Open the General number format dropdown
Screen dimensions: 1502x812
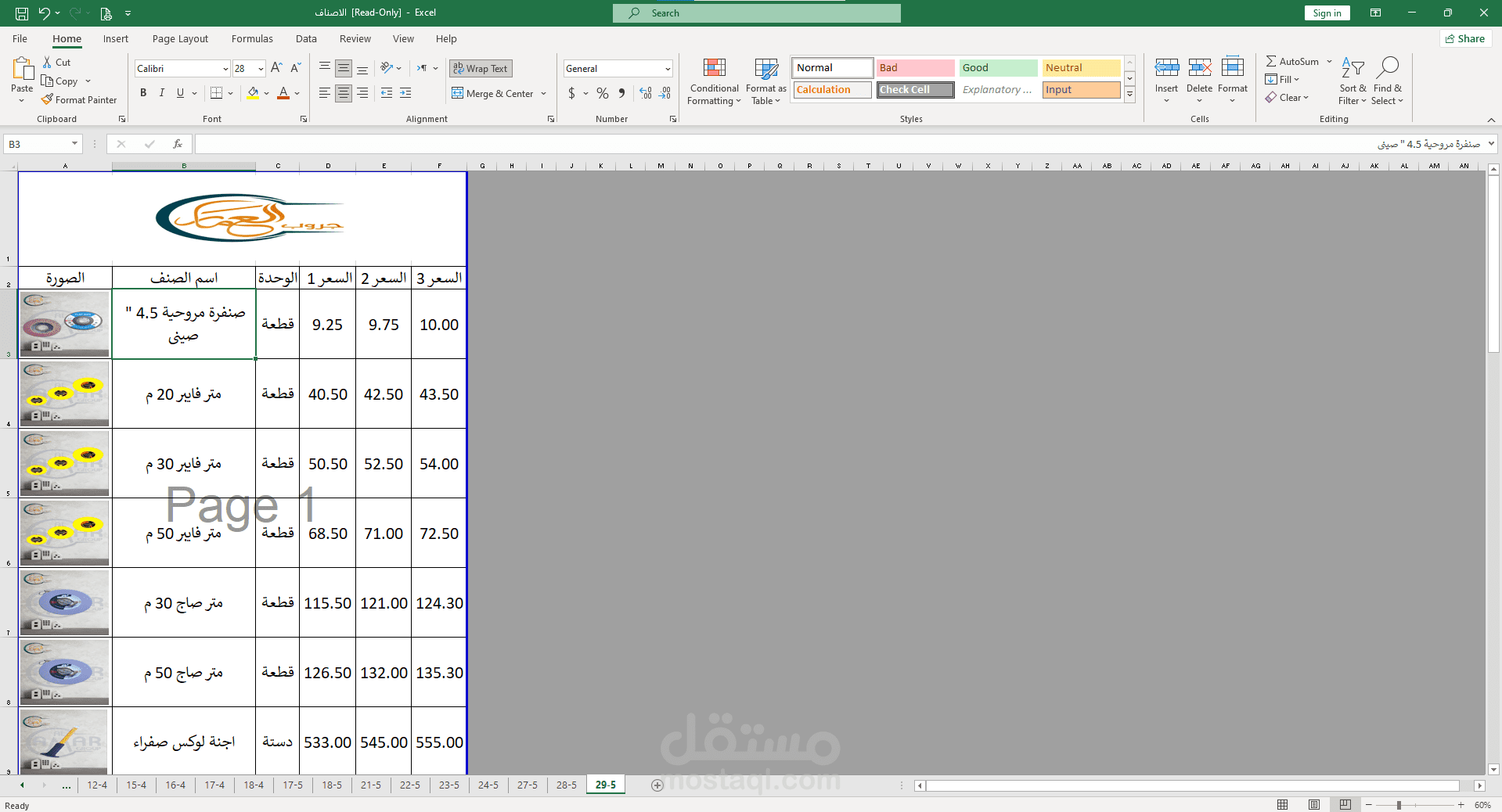[668, 69]
